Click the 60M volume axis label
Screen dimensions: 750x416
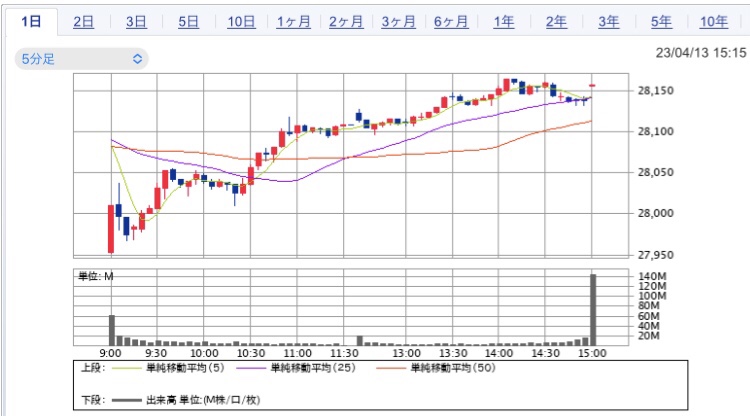649,316
